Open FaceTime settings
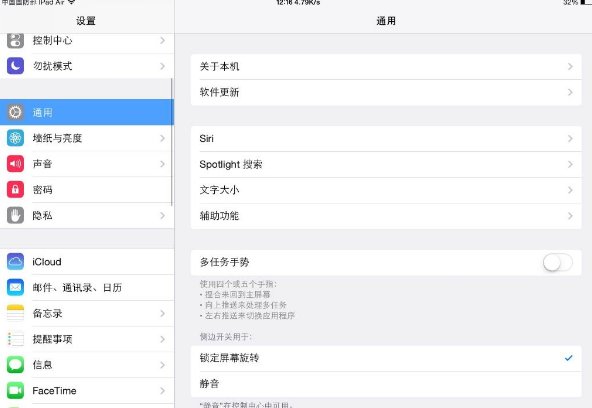This screenshot has height=408, width=592. pyautogui.click(x=87, y=391)
